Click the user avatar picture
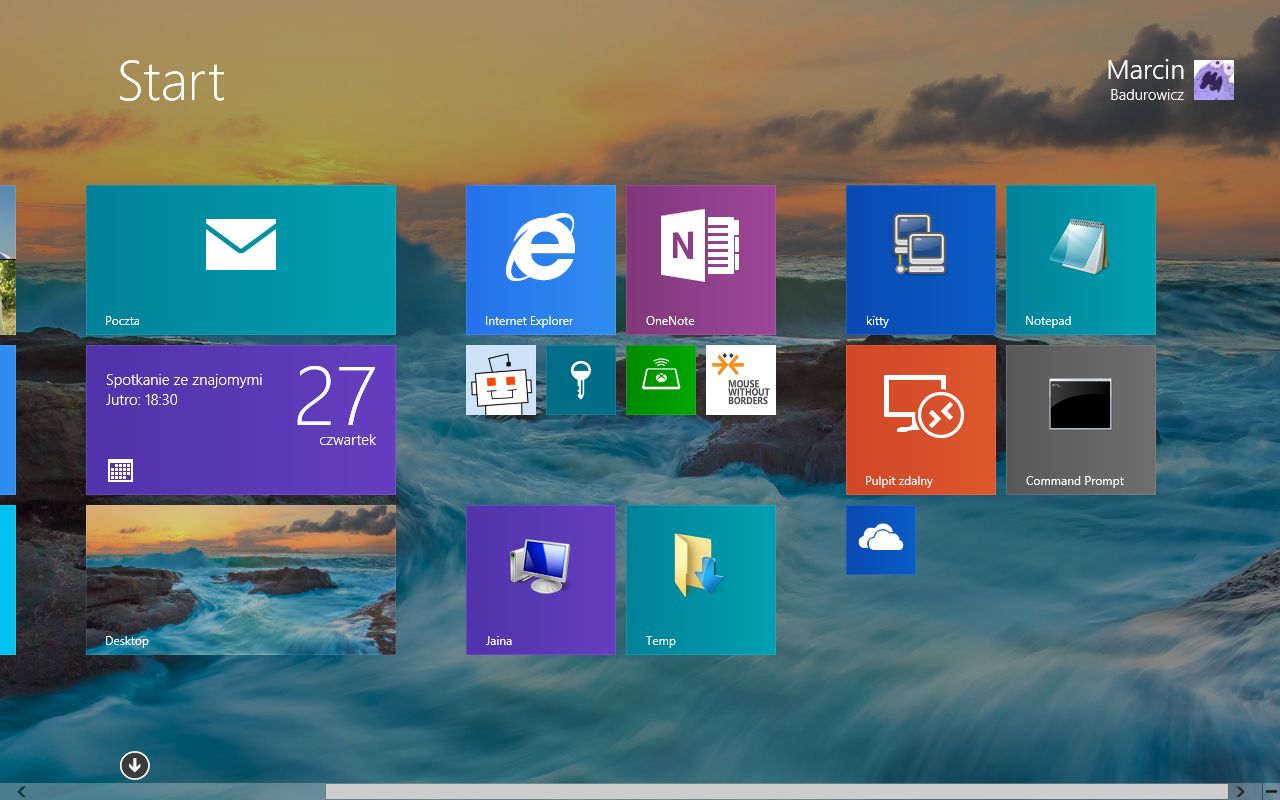1280x800 pixels. [1214, 80]
